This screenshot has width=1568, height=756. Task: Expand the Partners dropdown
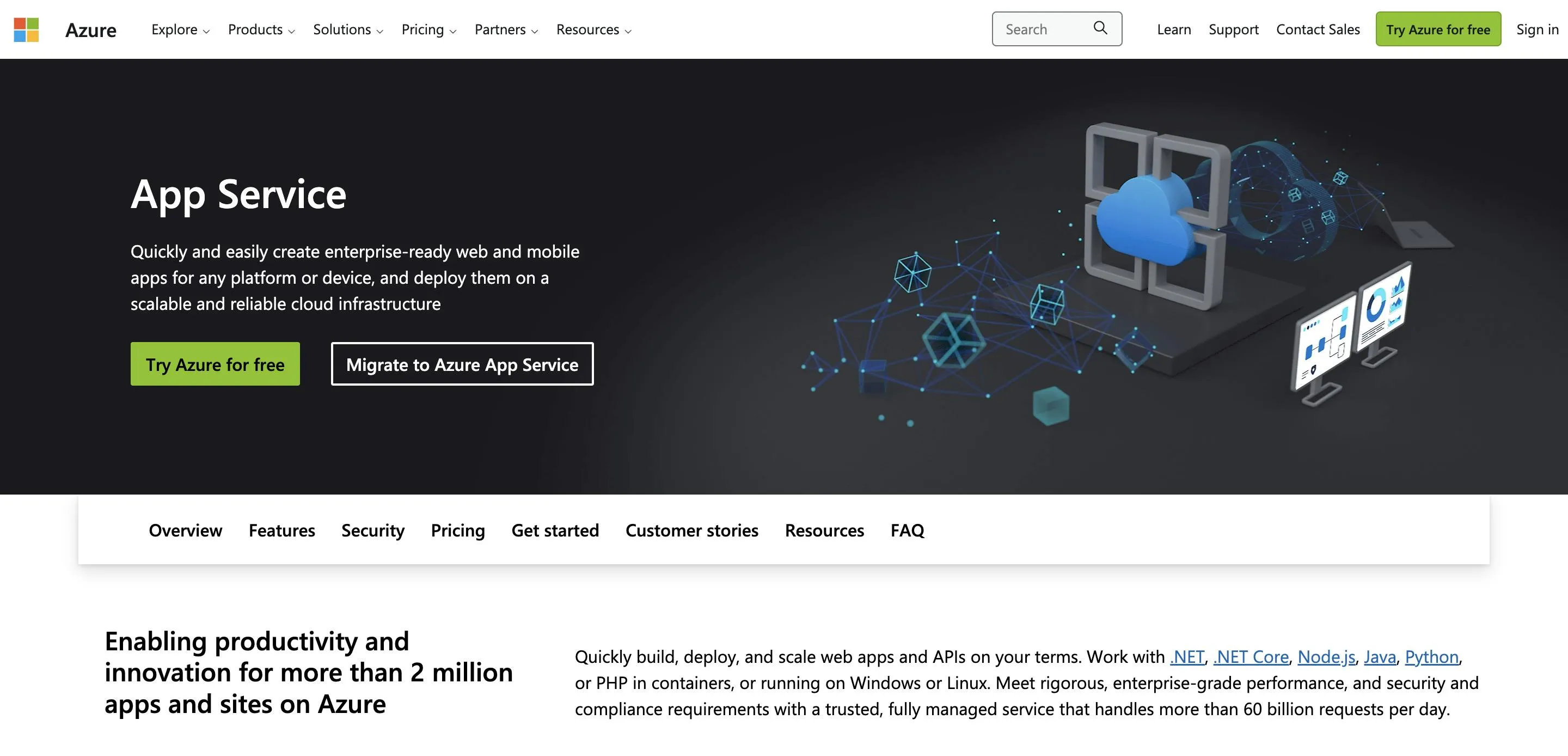[506, 30]
